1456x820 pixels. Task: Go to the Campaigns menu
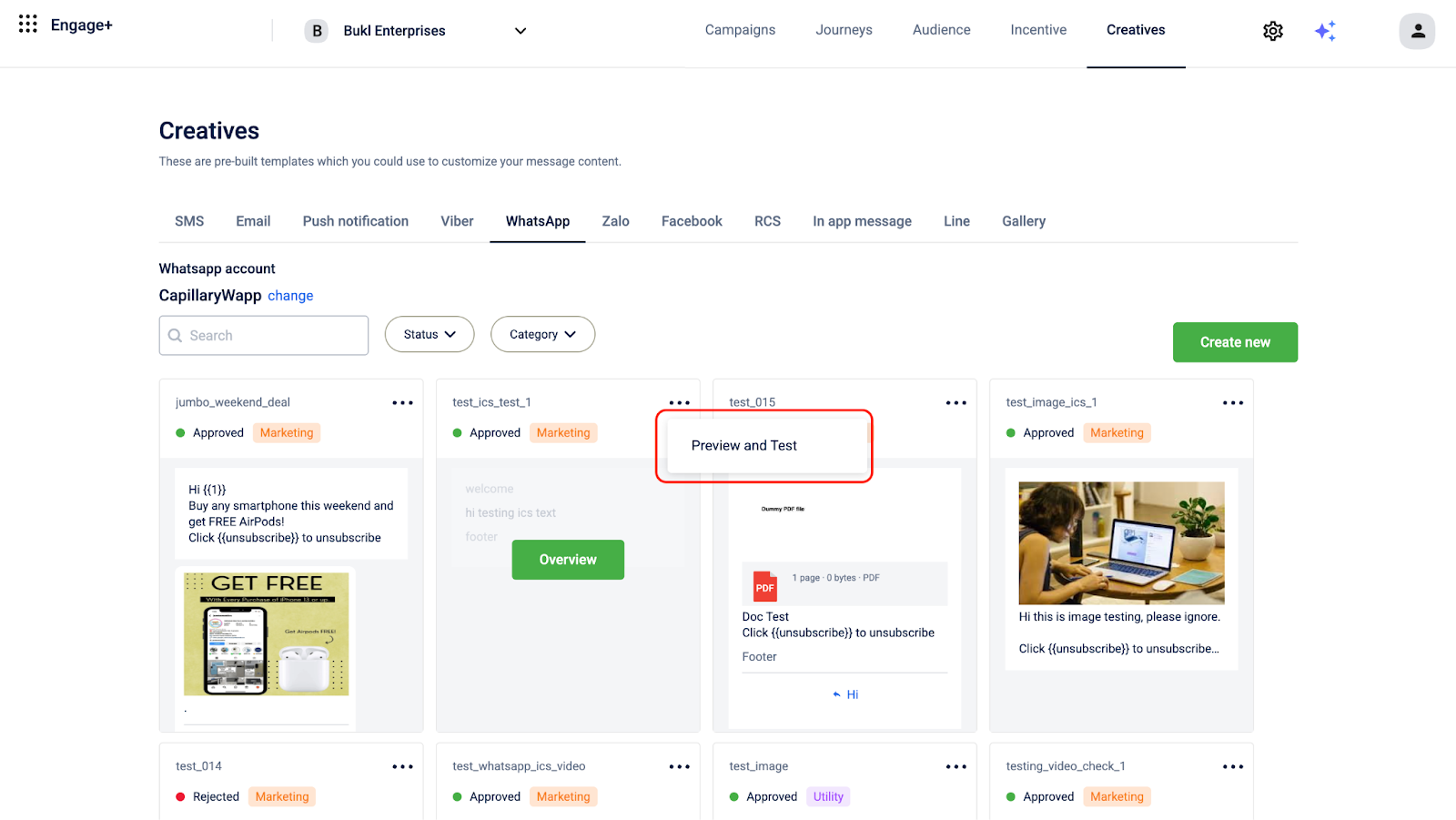click(740, 30)
